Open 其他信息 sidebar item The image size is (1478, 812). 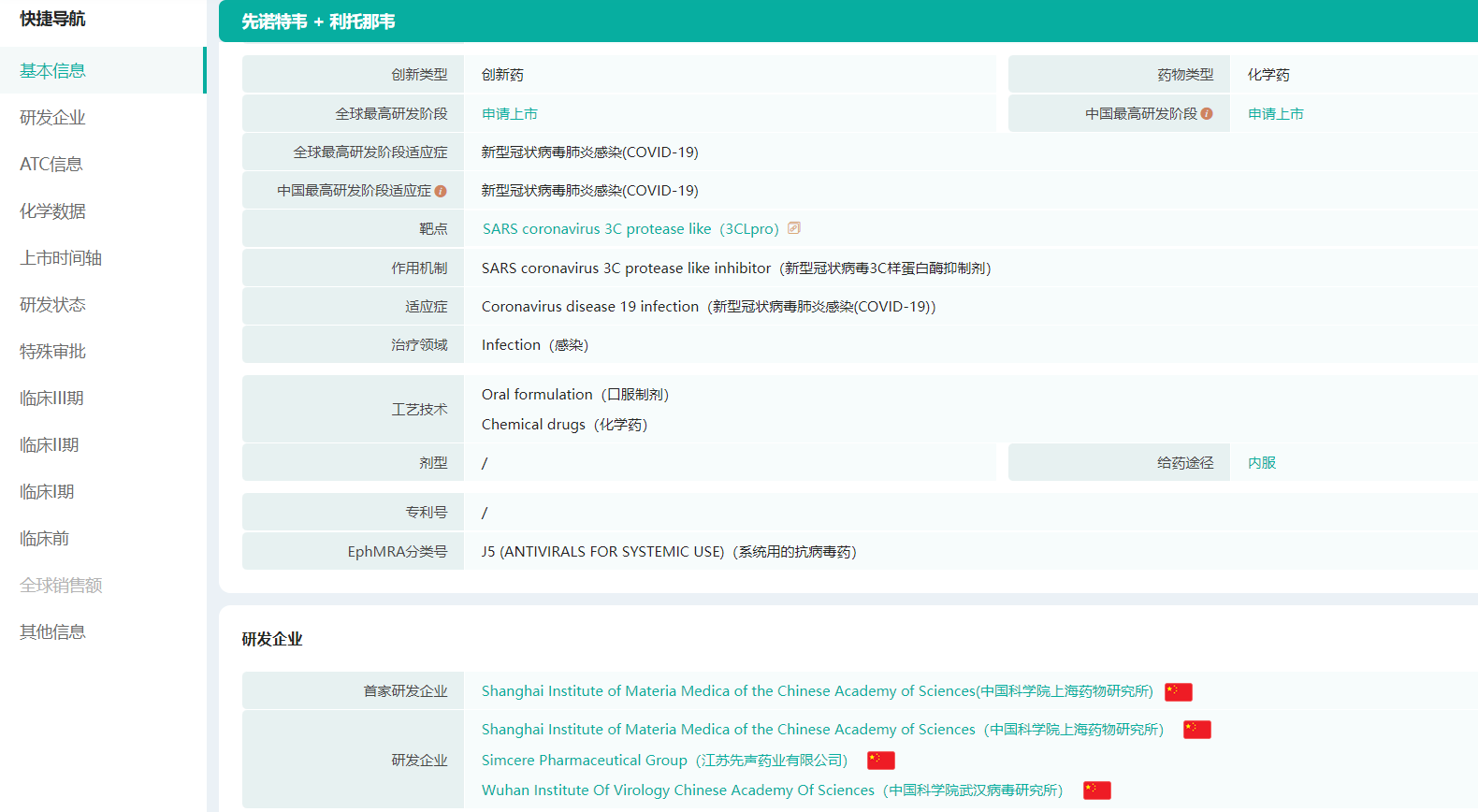click(x=52, y=632)
